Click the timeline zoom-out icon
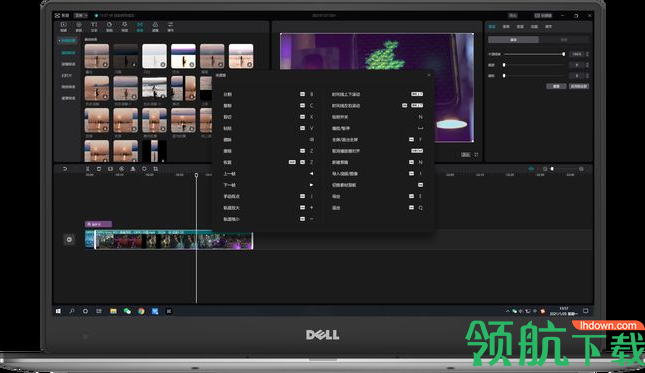This screenshot has width=645, height=373. click(x=545, y=169)
